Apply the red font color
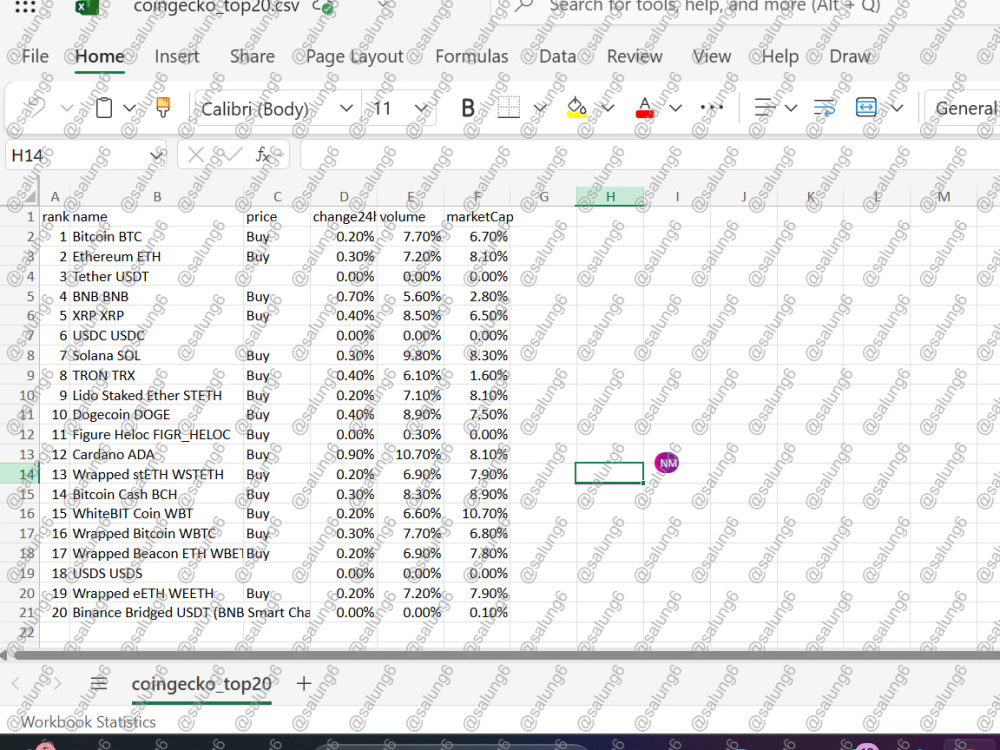 pos(645,108)
